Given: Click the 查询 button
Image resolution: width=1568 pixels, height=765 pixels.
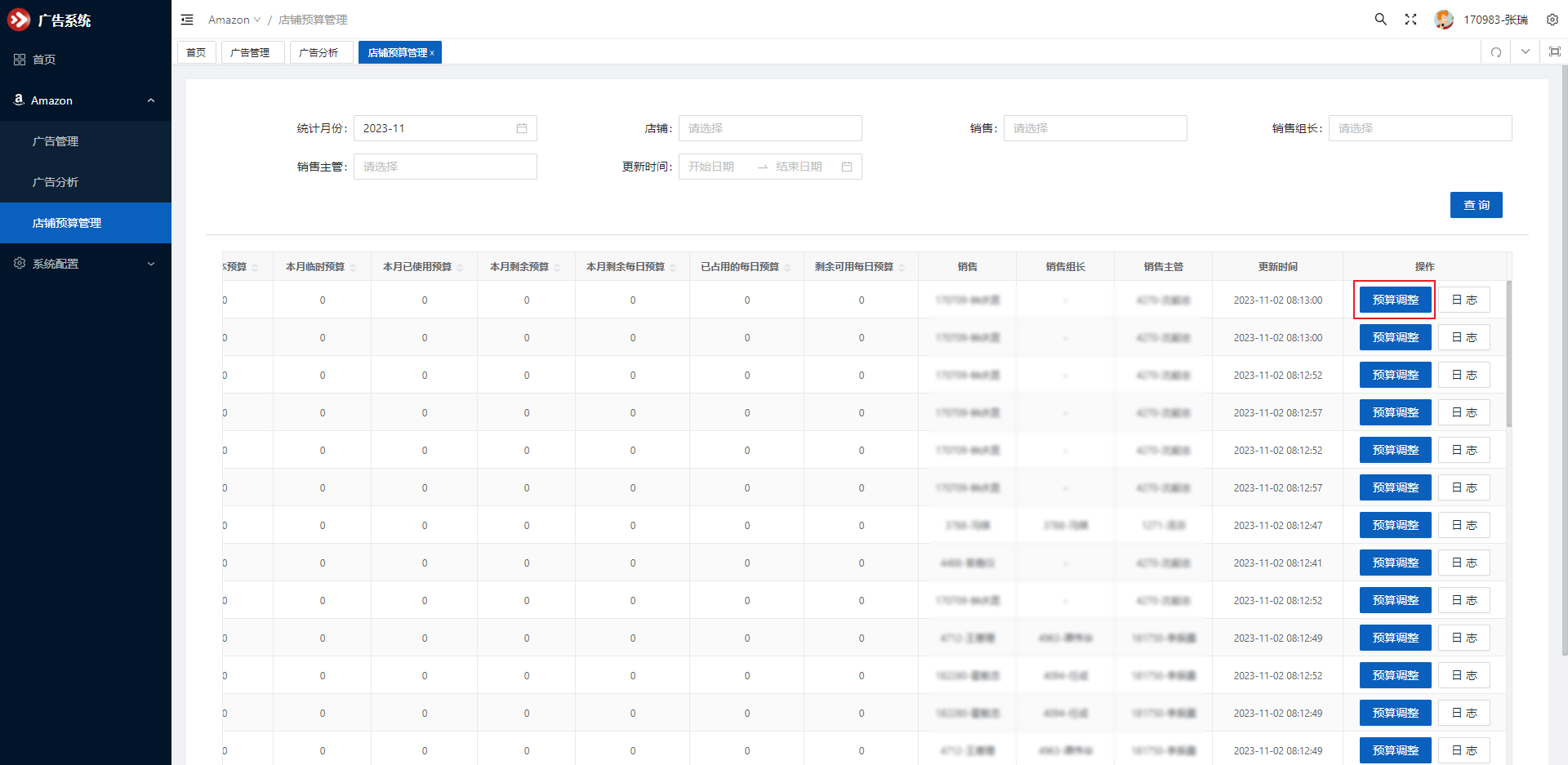Looking at the screenshot, I should pyautogui.click(x=1476, y=205).
